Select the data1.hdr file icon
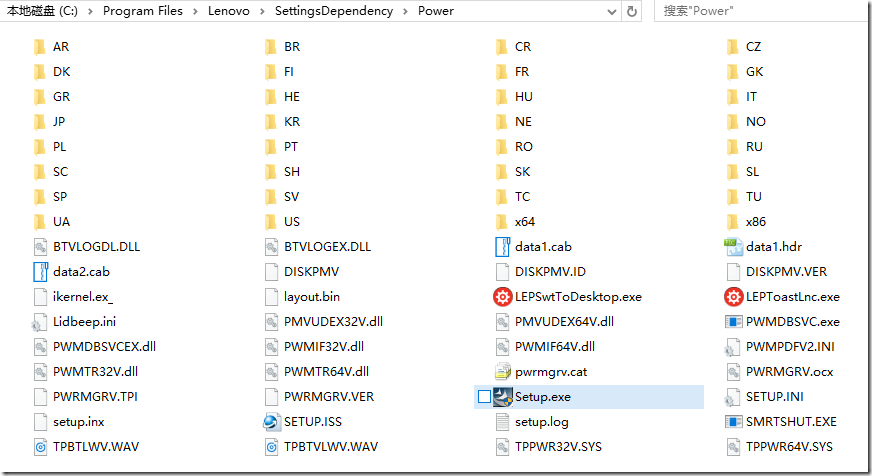 point(734,247)
